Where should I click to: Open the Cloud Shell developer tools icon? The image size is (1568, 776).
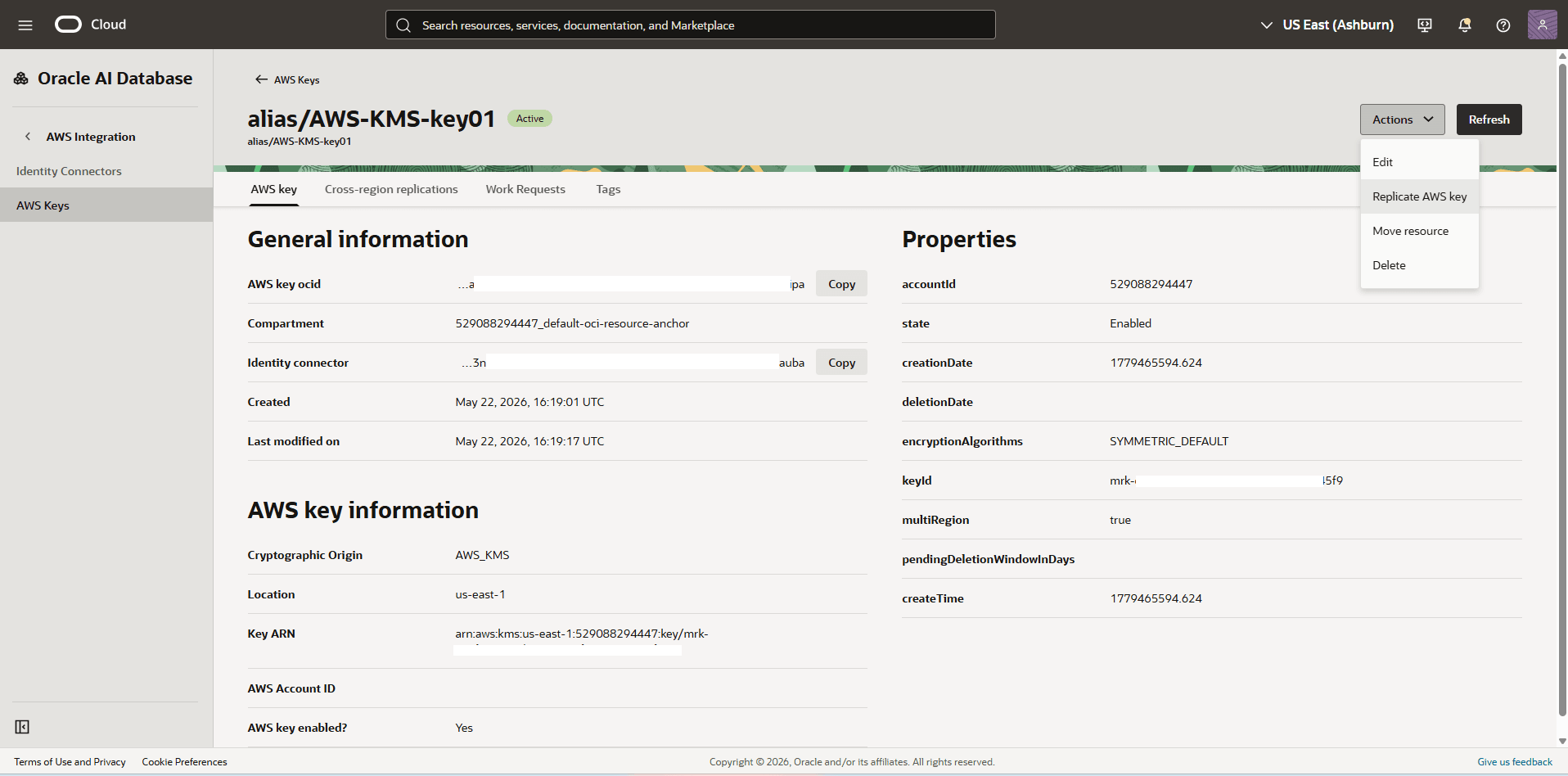pyautogui.click(x=1425, y=25)
